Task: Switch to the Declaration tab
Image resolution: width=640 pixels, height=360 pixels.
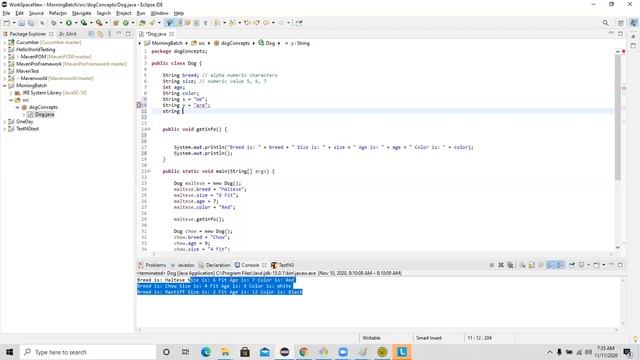Action: (x=214, y=265)
